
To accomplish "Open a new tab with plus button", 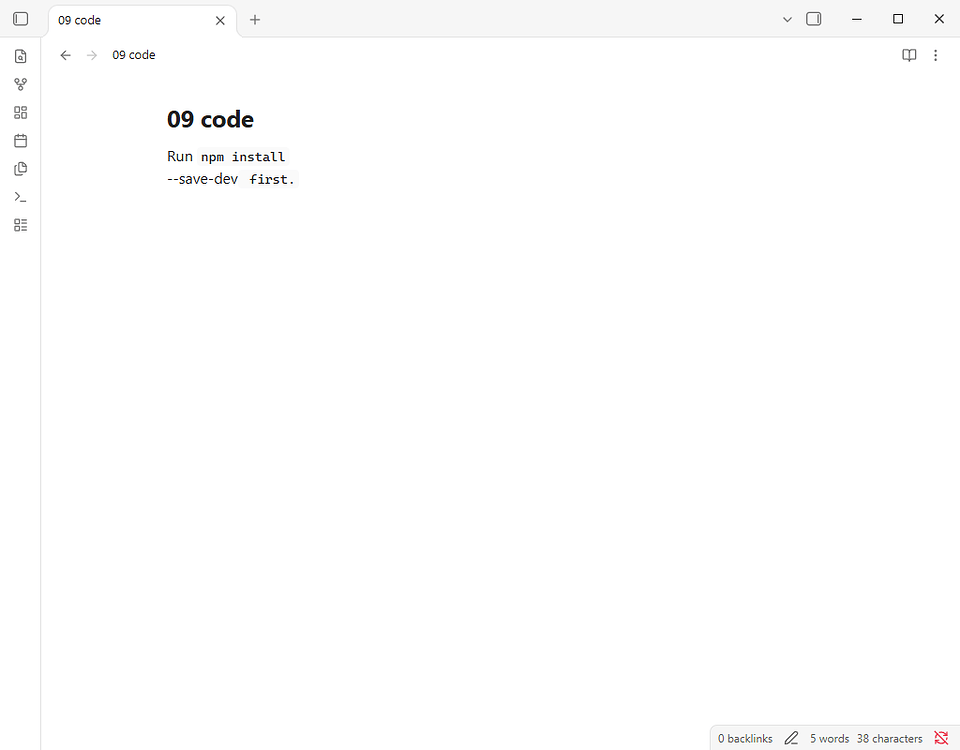I will (255, 20).
